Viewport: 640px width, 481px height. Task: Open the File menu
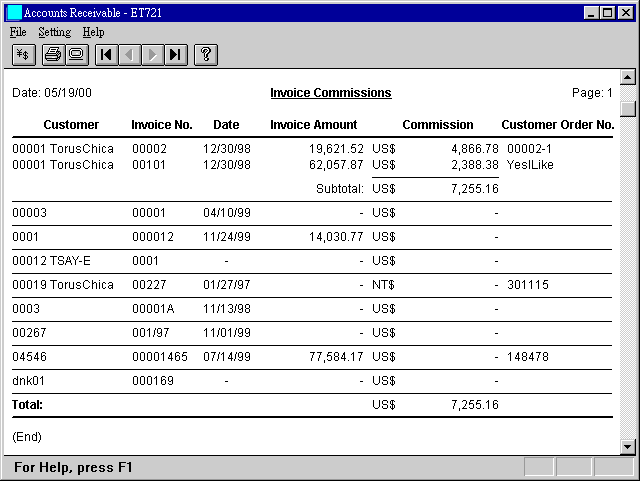[18, 32]
